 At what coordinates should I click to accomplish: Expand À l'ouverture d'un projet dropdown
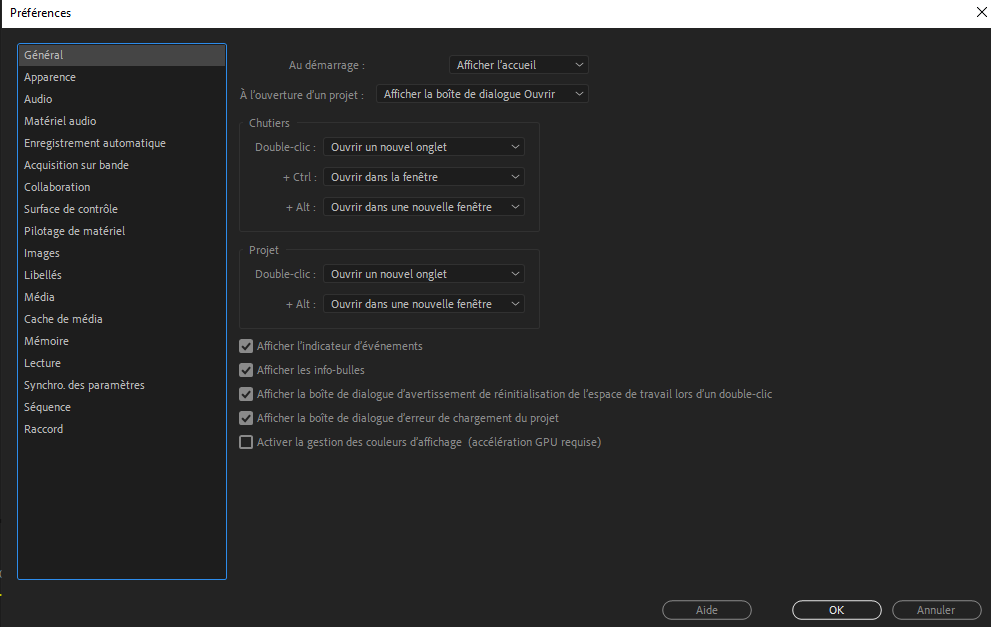click(x=482, y=94)
